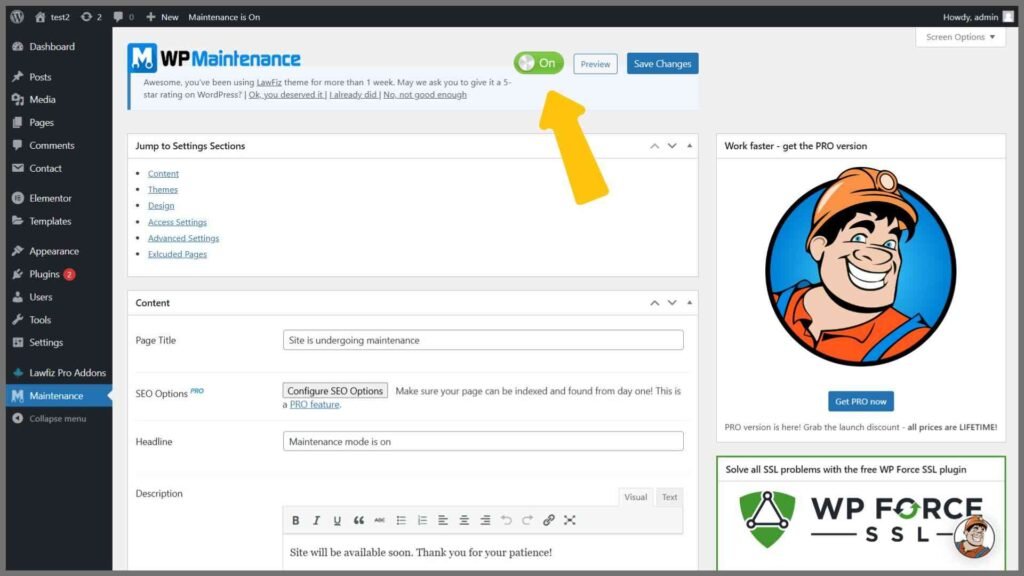Open comments bubble in admin bar
The width and height of the screenshot is (1024, 576).
click(x=123, y=17)
